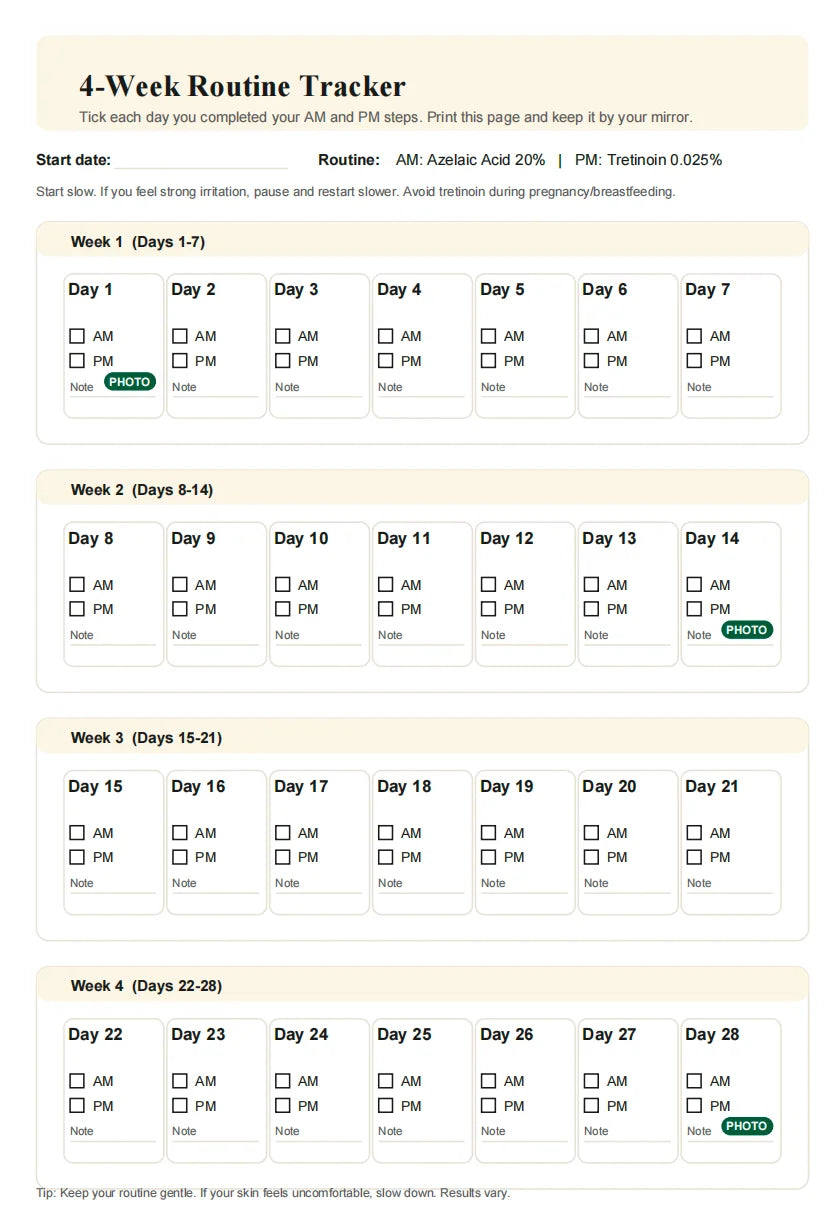Tick the Day 1 PM checkbox
840x1224 pixels.
pyautogui.click(x=77, y=361)
